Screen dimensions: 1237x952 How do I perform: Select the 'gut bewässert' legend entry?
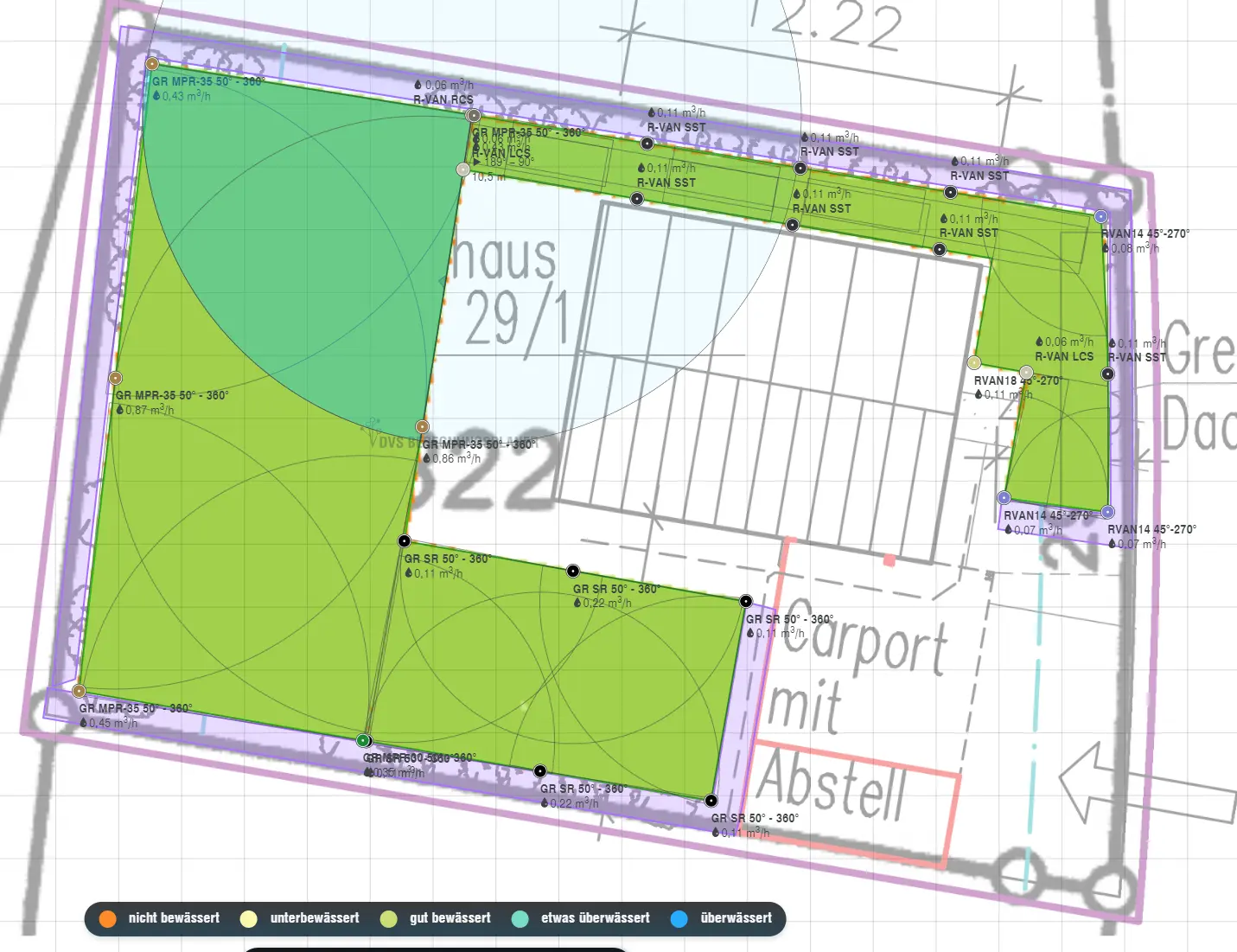[436, 918]
